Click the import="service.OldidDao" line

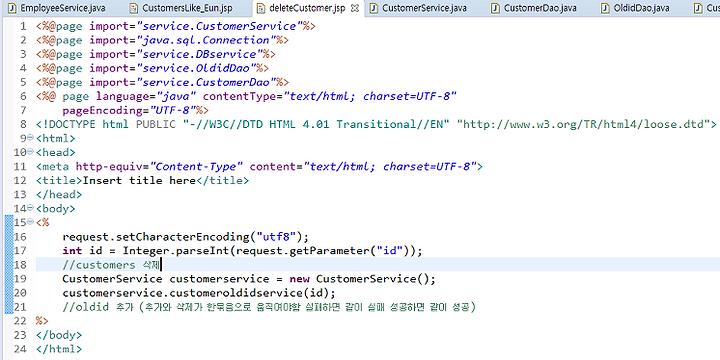[x=152, y=68]
